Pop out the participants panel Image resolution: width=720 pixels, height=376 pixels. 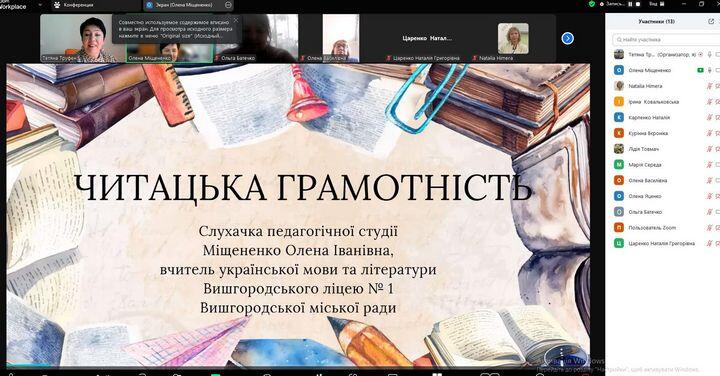[x=711, y=21]
